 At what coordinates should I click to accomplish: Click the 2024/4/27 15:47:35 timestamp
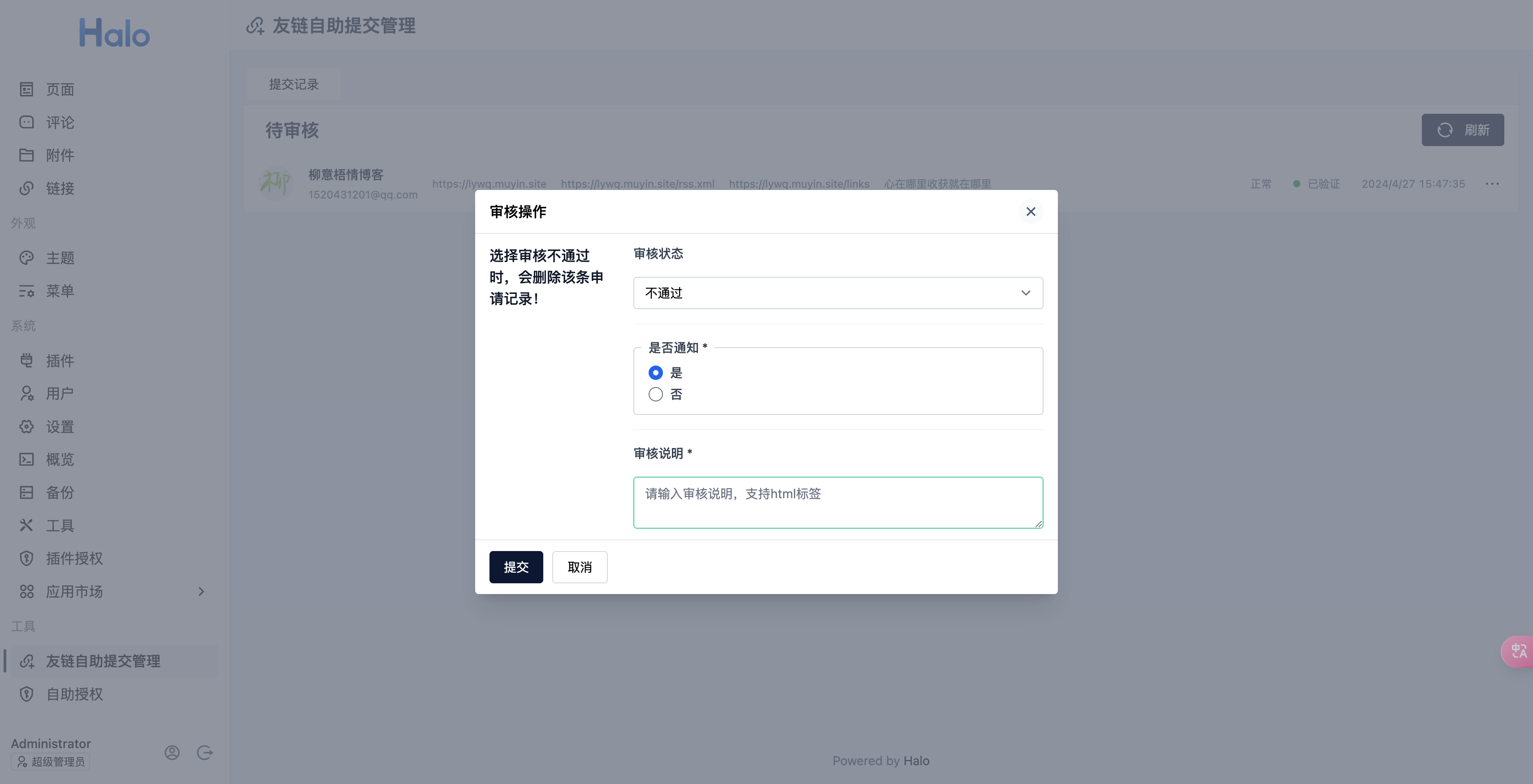tap(1413, 184)
